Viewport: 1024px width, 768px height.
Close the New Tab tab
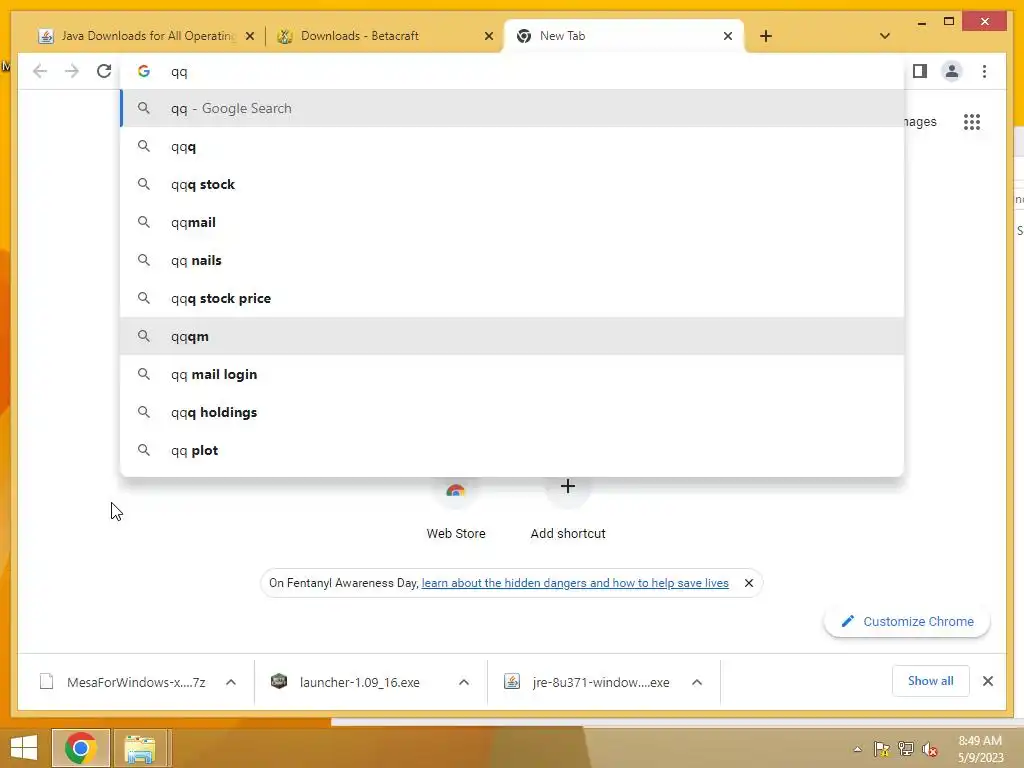point(728,37)
